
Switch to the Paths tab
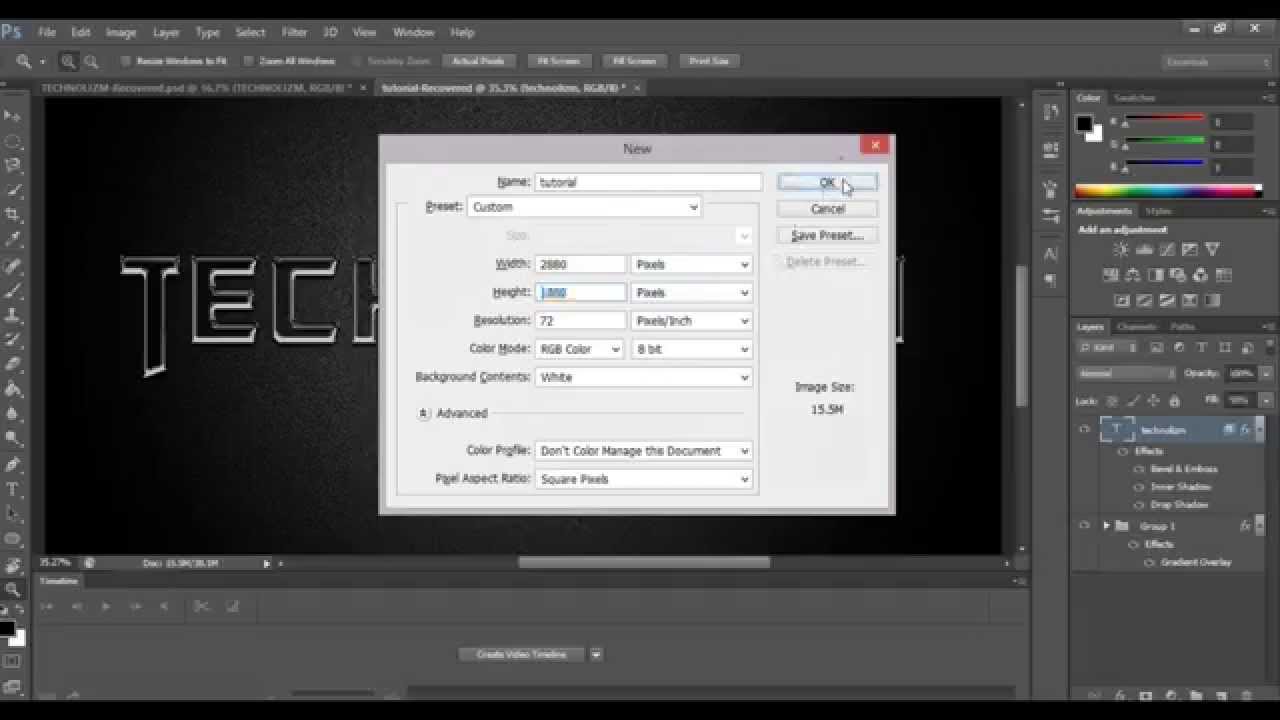1183,327
